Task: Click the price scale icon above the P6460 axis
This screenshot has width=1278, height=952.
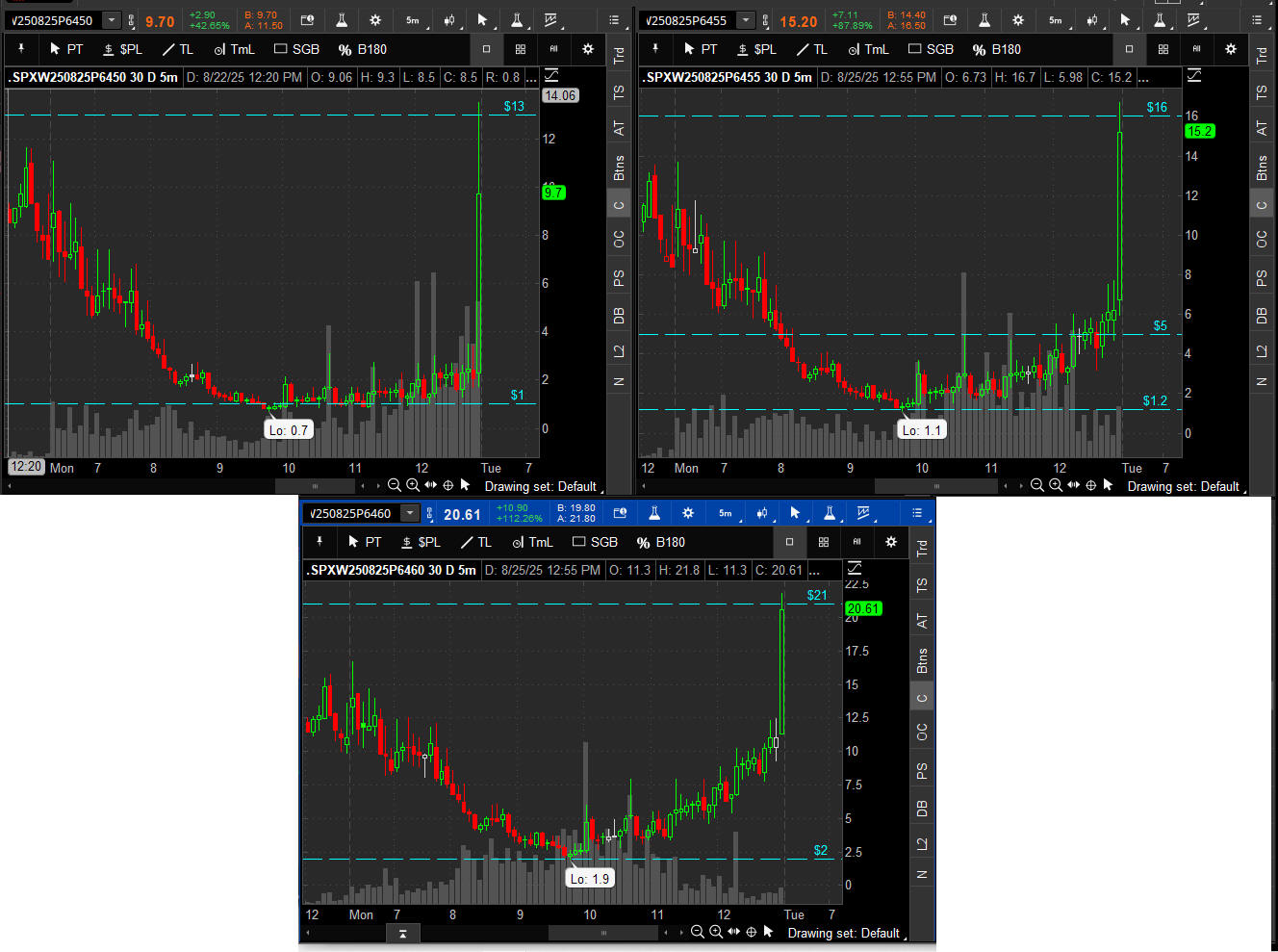Action: [x=854, y=568]
